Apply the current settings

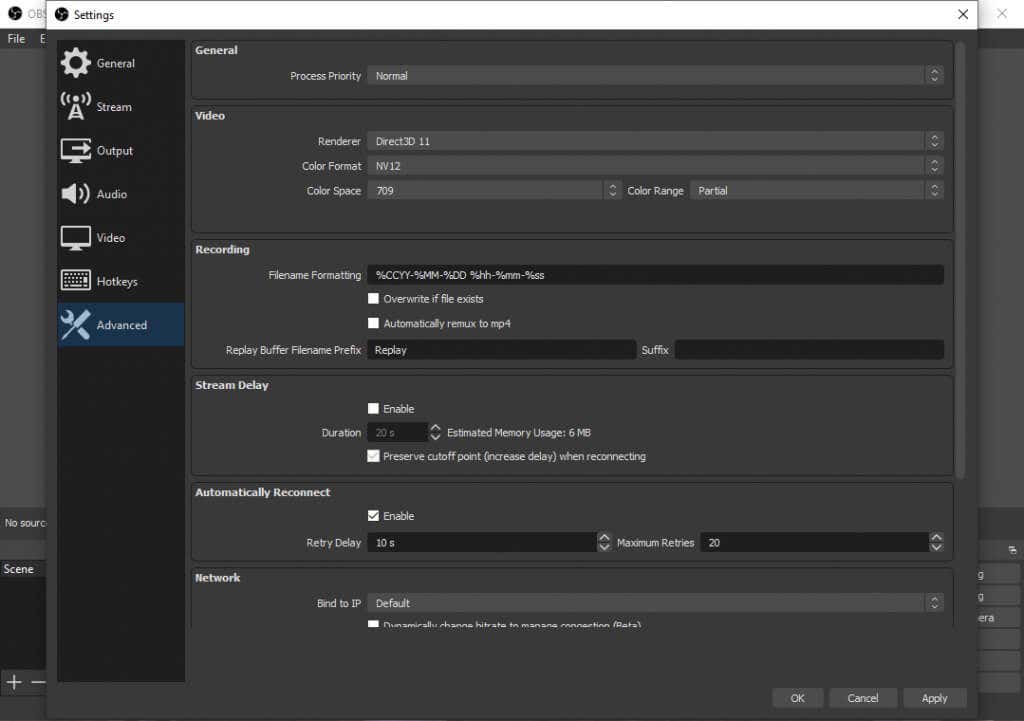(x=934, y=698)
